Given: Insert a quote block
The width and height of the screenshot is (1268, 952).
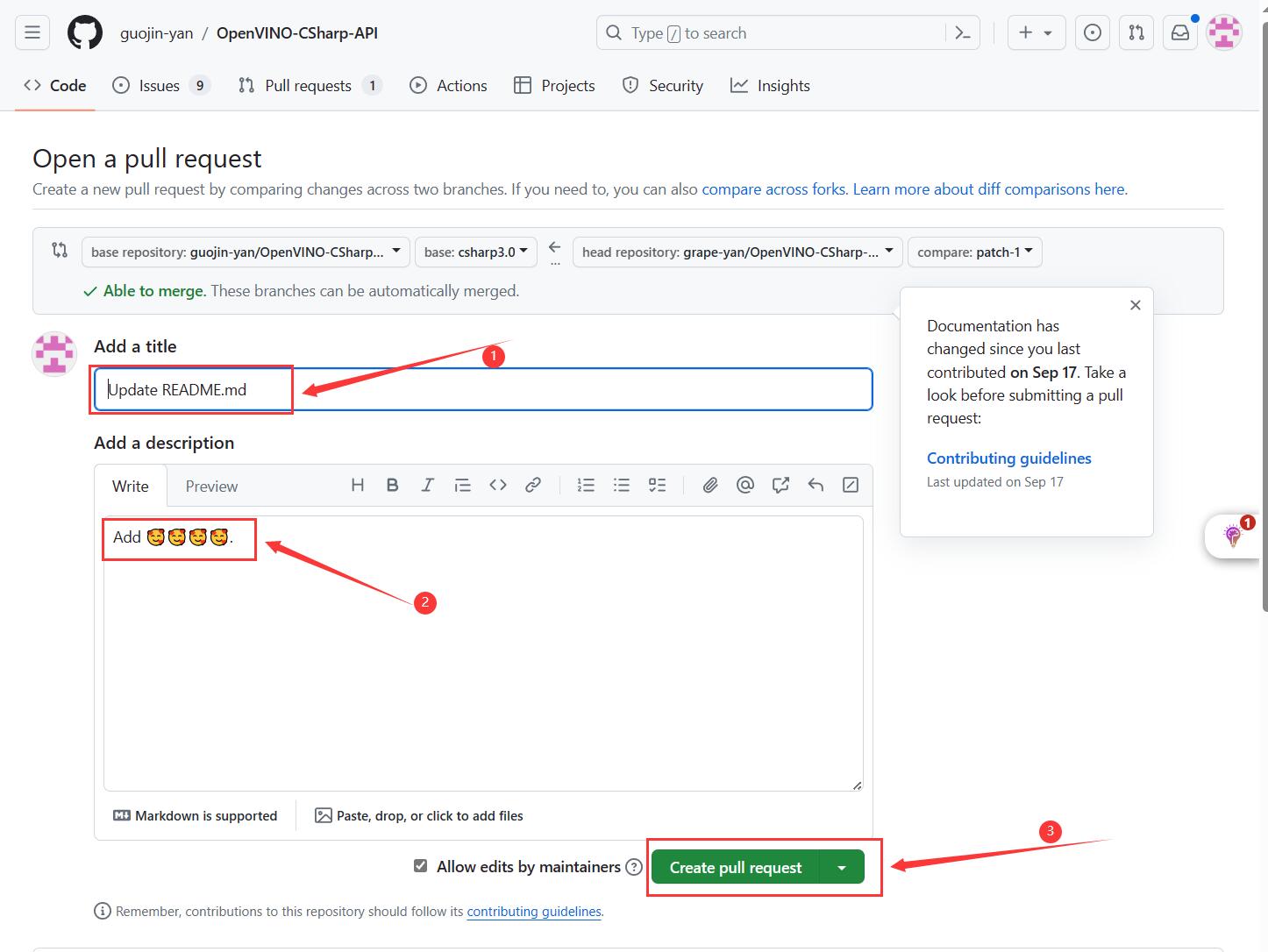Looking at the screenshot, I should [463, 485].
